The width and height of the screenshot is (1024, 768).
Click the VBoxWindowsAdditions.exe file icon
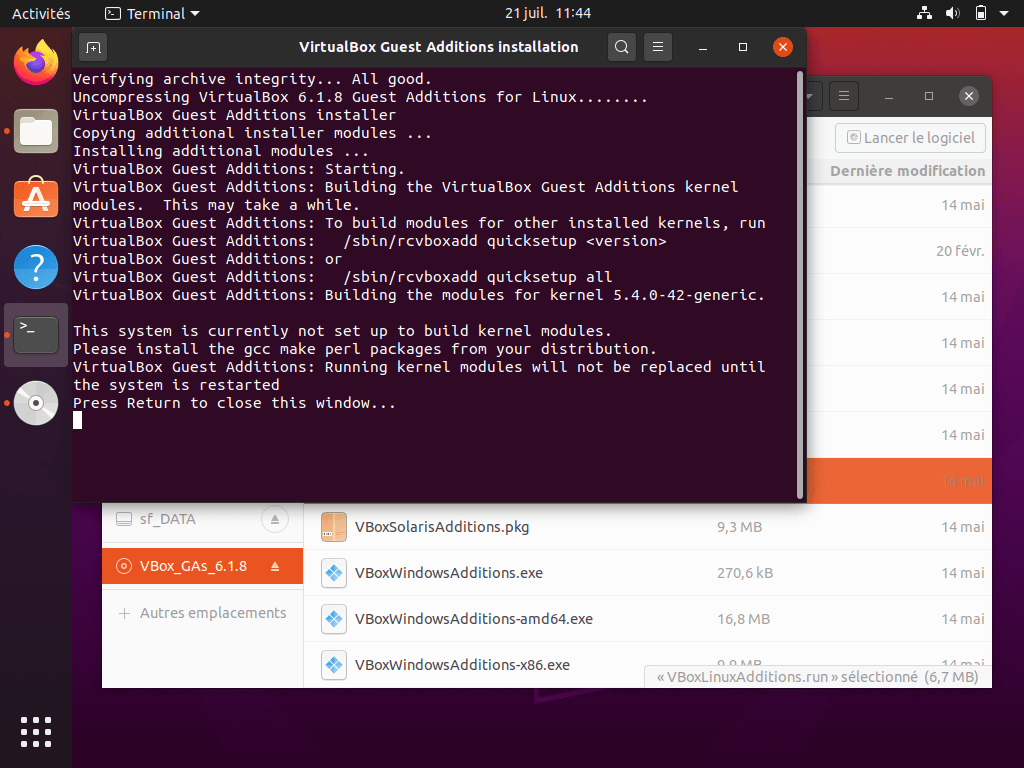(x=334, y=573)
